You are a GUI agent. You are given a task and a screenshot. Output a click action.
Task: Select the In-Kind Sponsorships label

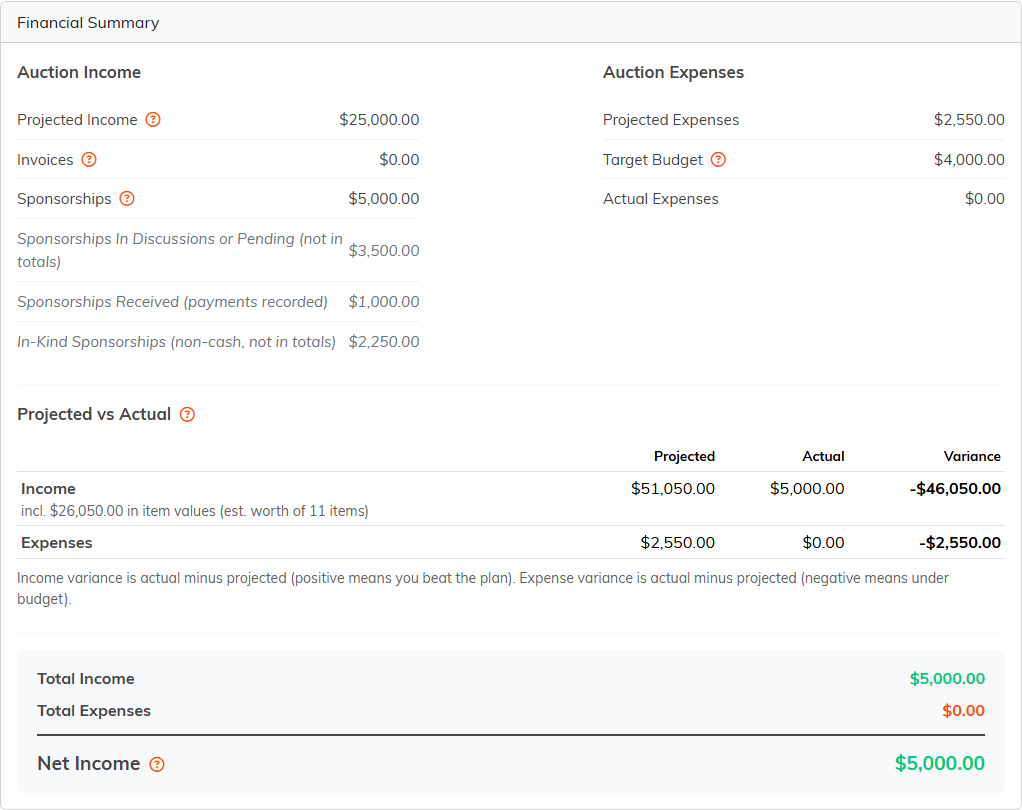tap(177, 341)
